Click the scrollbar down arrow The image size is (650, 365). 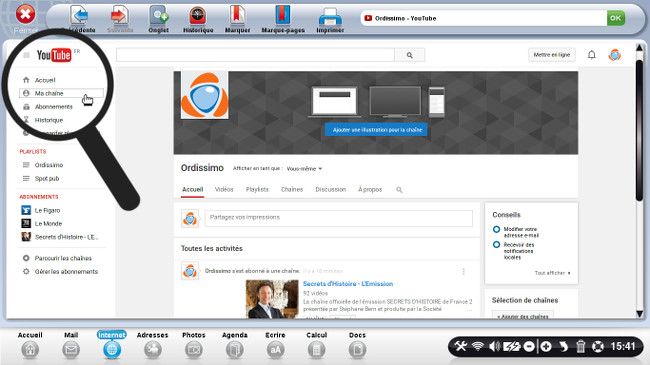point(640,314)
